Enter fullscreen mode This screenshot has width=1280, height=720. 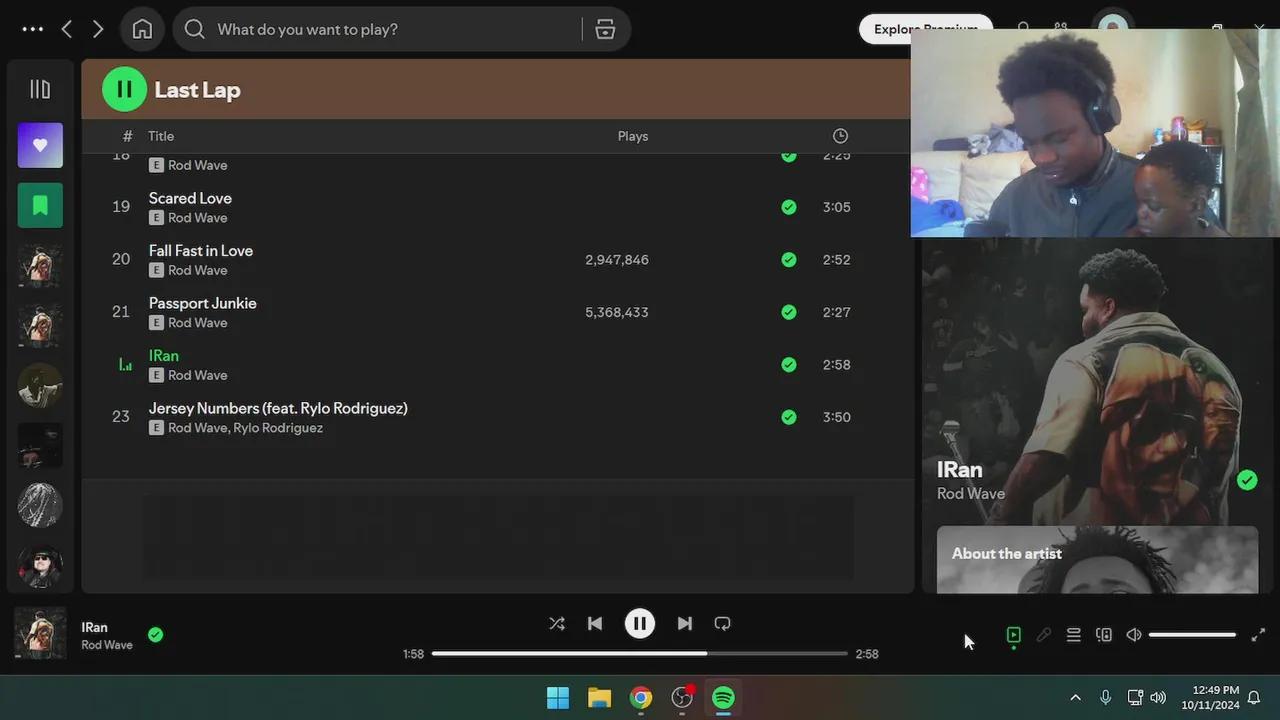point(1258,635)
